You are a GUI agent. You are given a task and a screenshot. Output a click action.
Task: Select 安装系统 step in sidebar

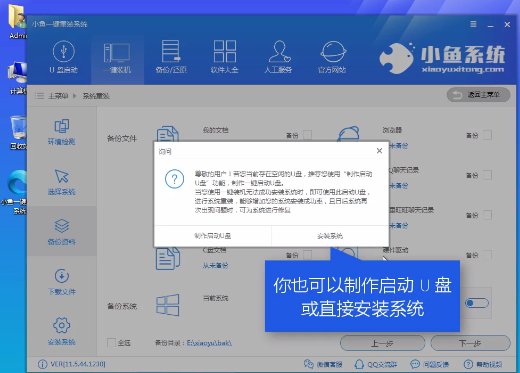(62, 331)
